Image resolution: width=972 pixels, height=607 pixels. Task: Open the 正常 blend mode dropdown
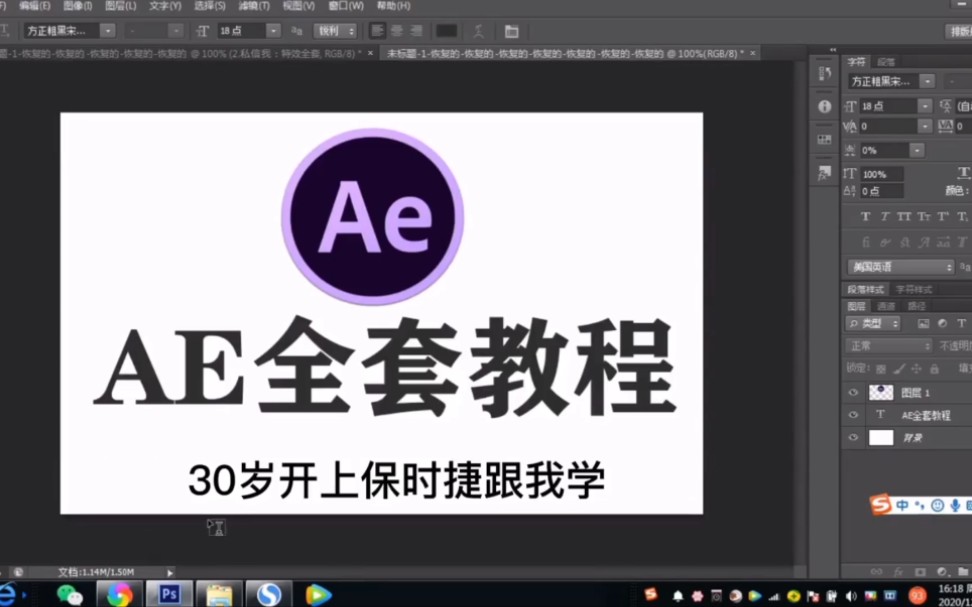[885, 344]
